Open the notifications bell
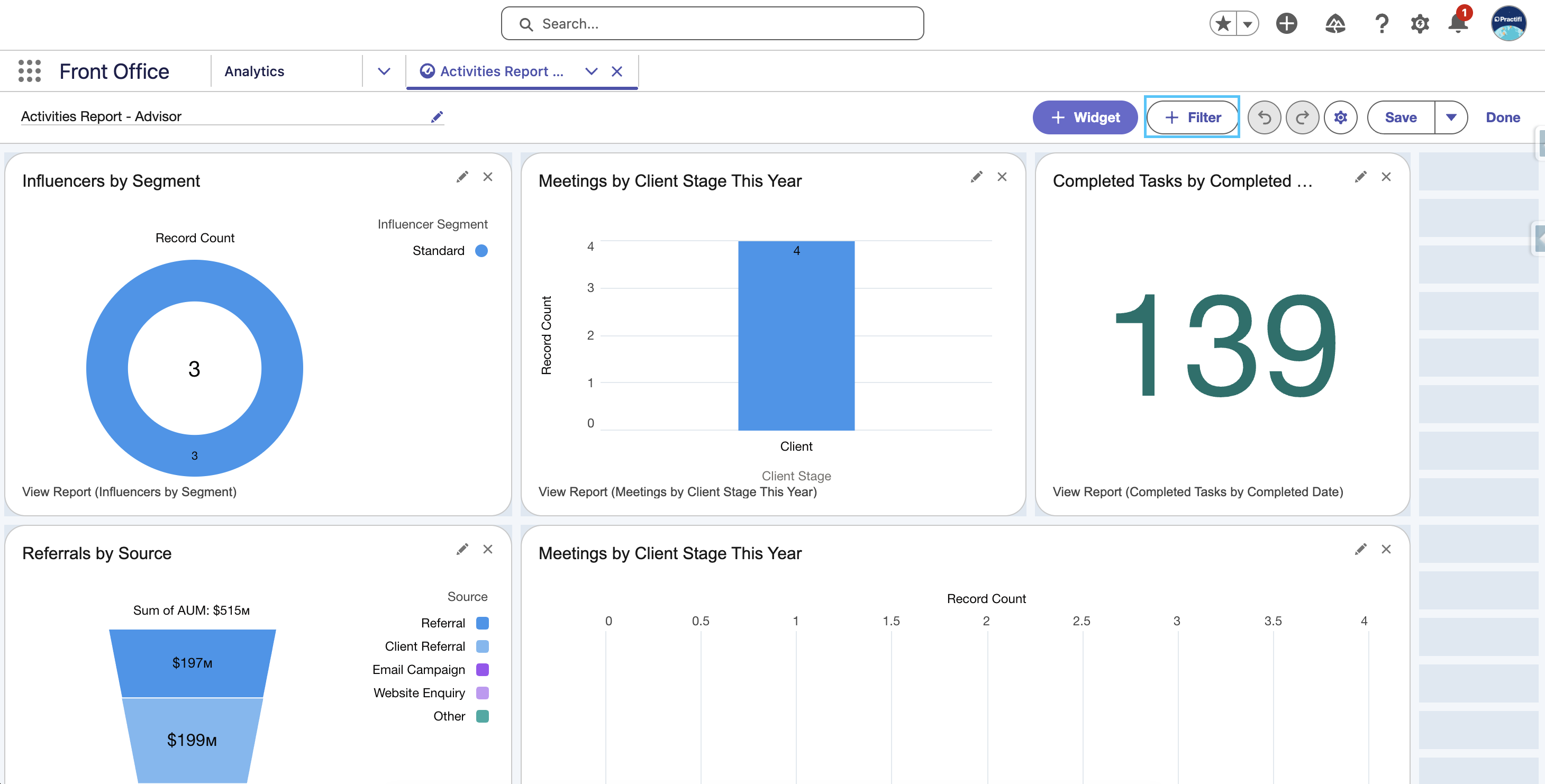The image size is (1545, 784). tap(1458, 23)
